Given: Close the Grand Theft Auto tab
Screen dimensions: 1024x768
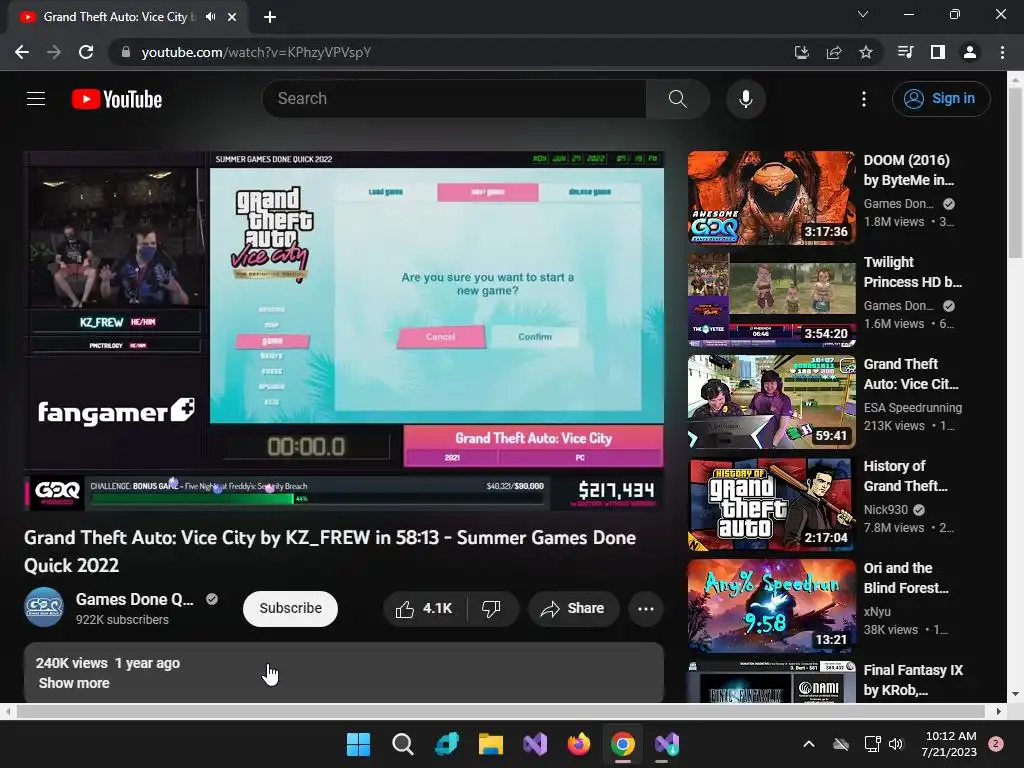Looking at the screenshot, I should click(232, 17).
